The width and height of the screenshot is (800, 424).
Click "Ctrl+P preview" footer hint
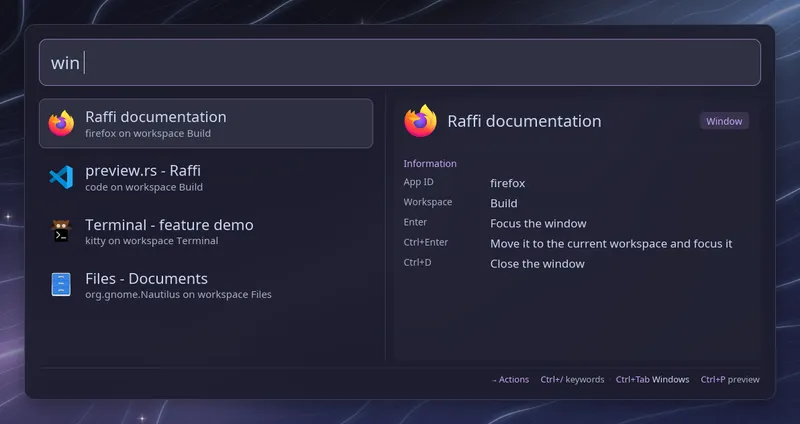(x=730, y=380)
